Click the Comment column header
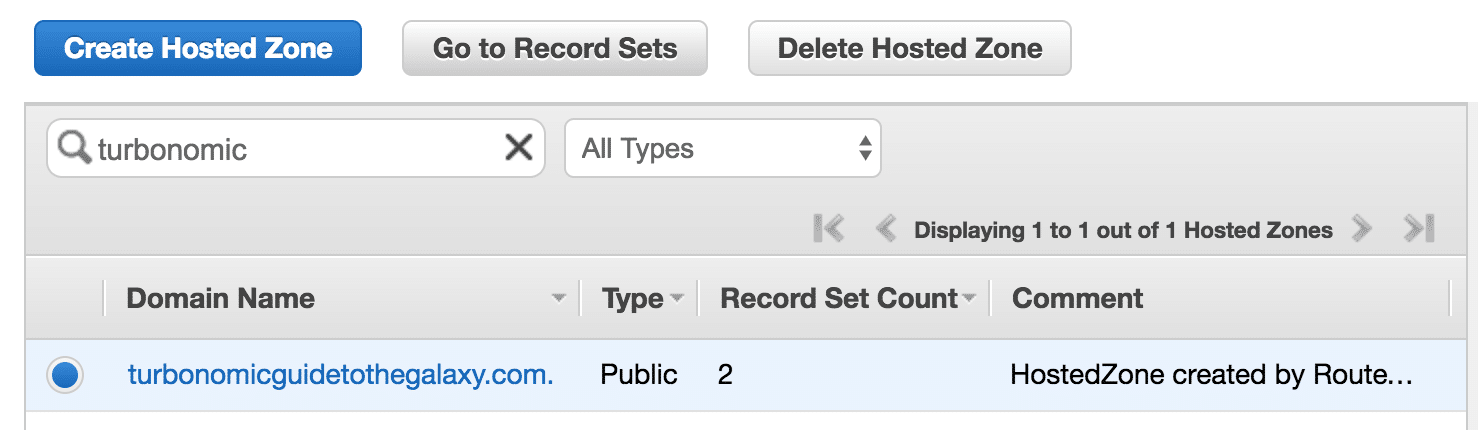The width and height of the screenshot is (1478, 430). click(x=1077, y=298)
